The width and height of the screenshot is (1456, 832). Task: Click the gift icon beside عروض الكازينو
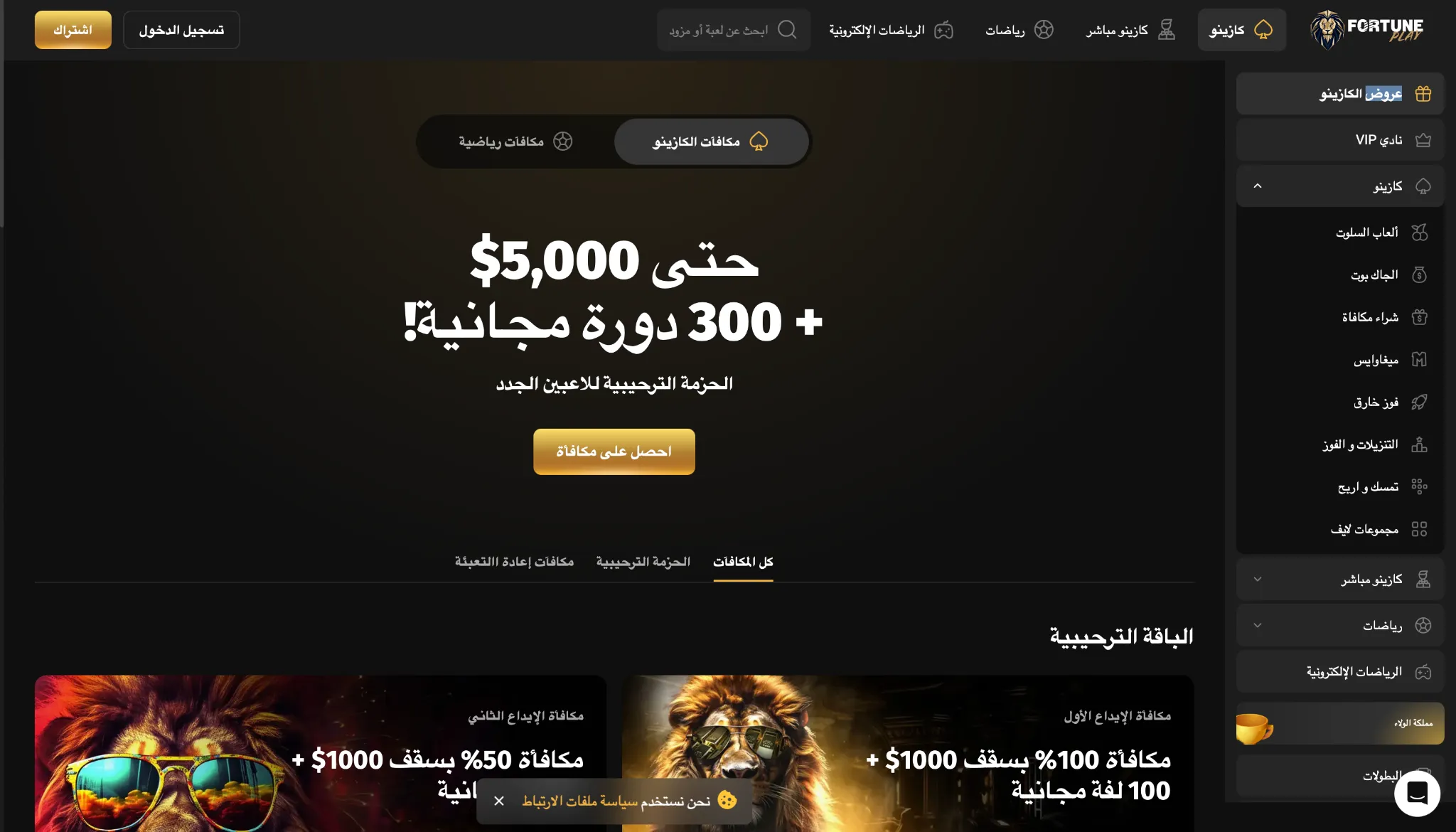(1423, 94)
